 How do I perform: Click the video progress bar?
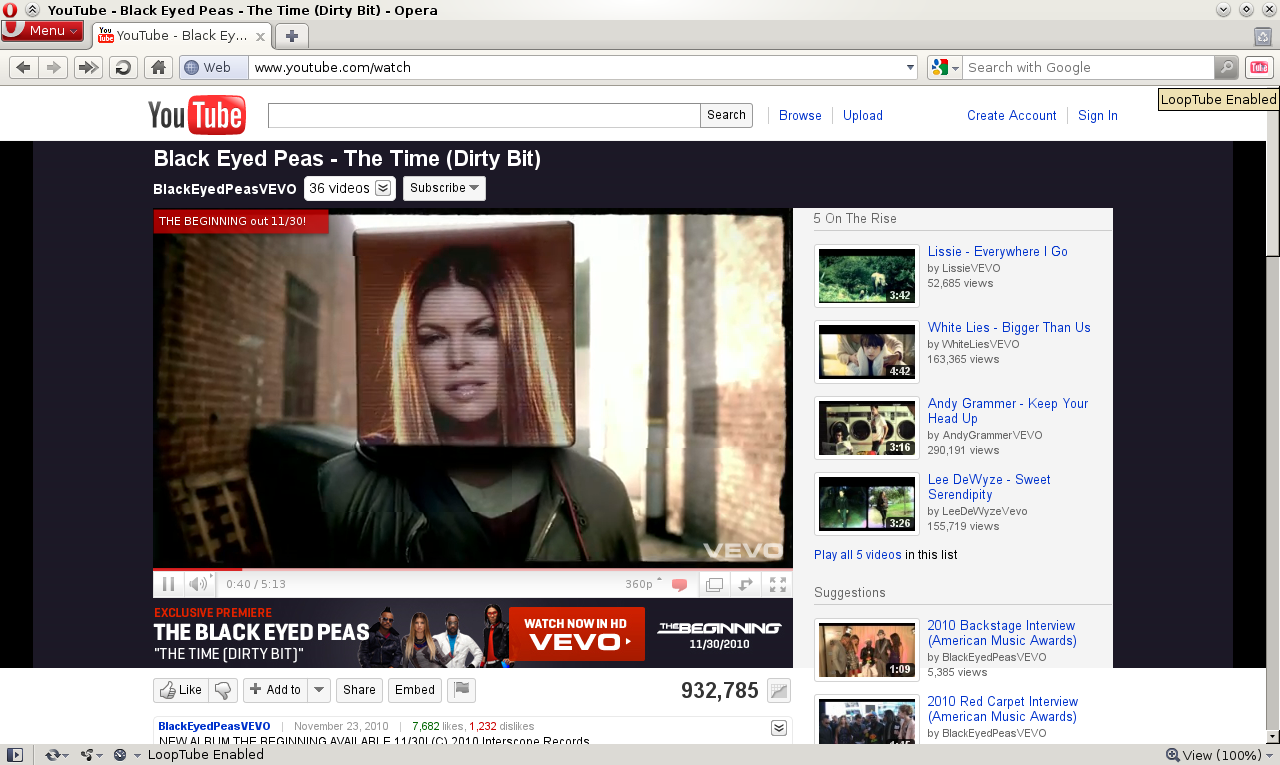click(472, 568)
